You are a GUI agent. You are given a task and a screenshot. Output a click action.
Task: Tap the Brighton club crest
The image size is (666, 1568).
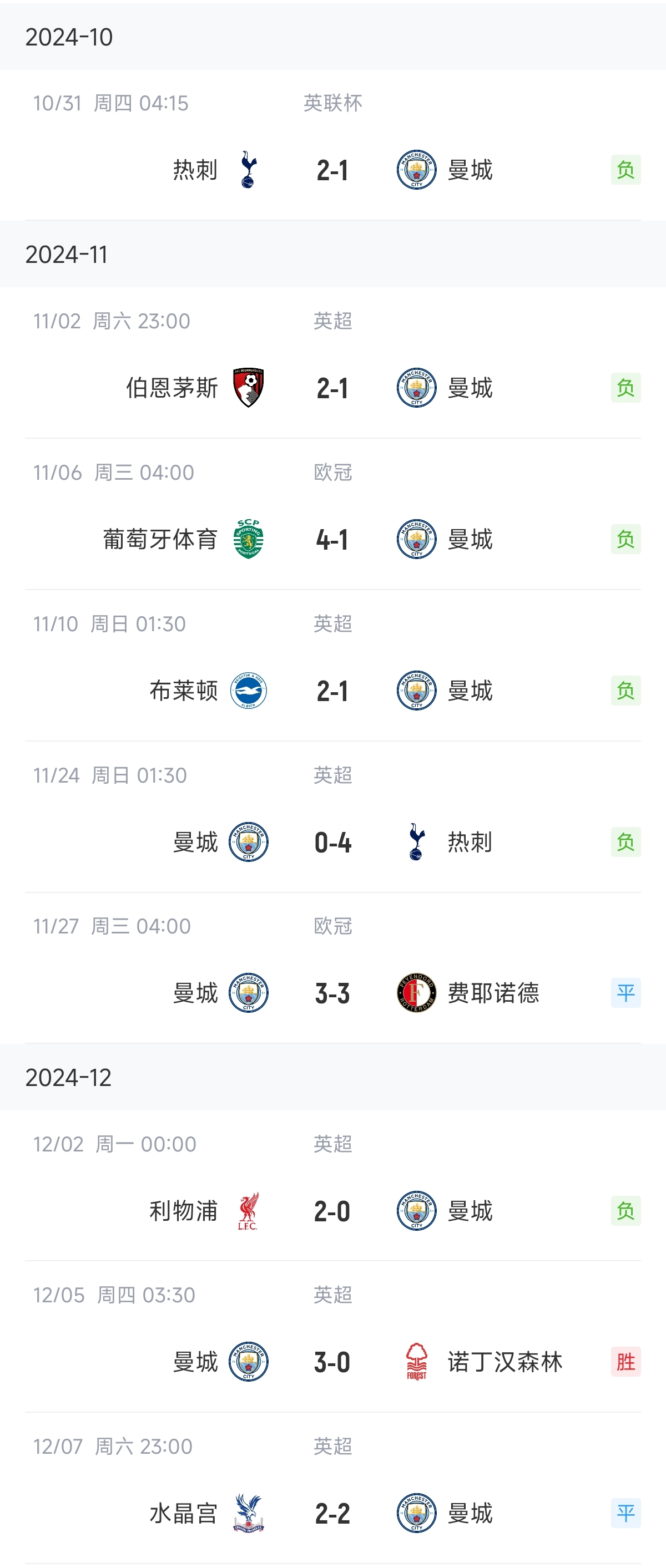(x=248, y=690)
